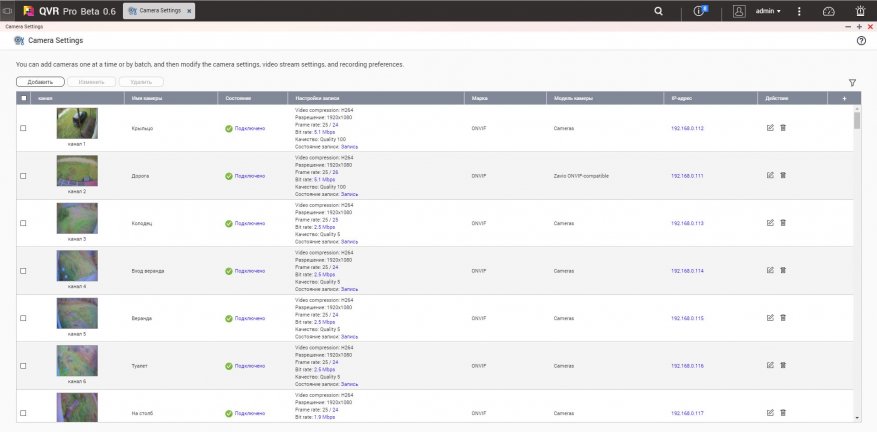Image resolution: width=877 pixels, height=432 pixels.
Task: Delete the camera at 192.168.0.111
Action: [x=783, y=175]
